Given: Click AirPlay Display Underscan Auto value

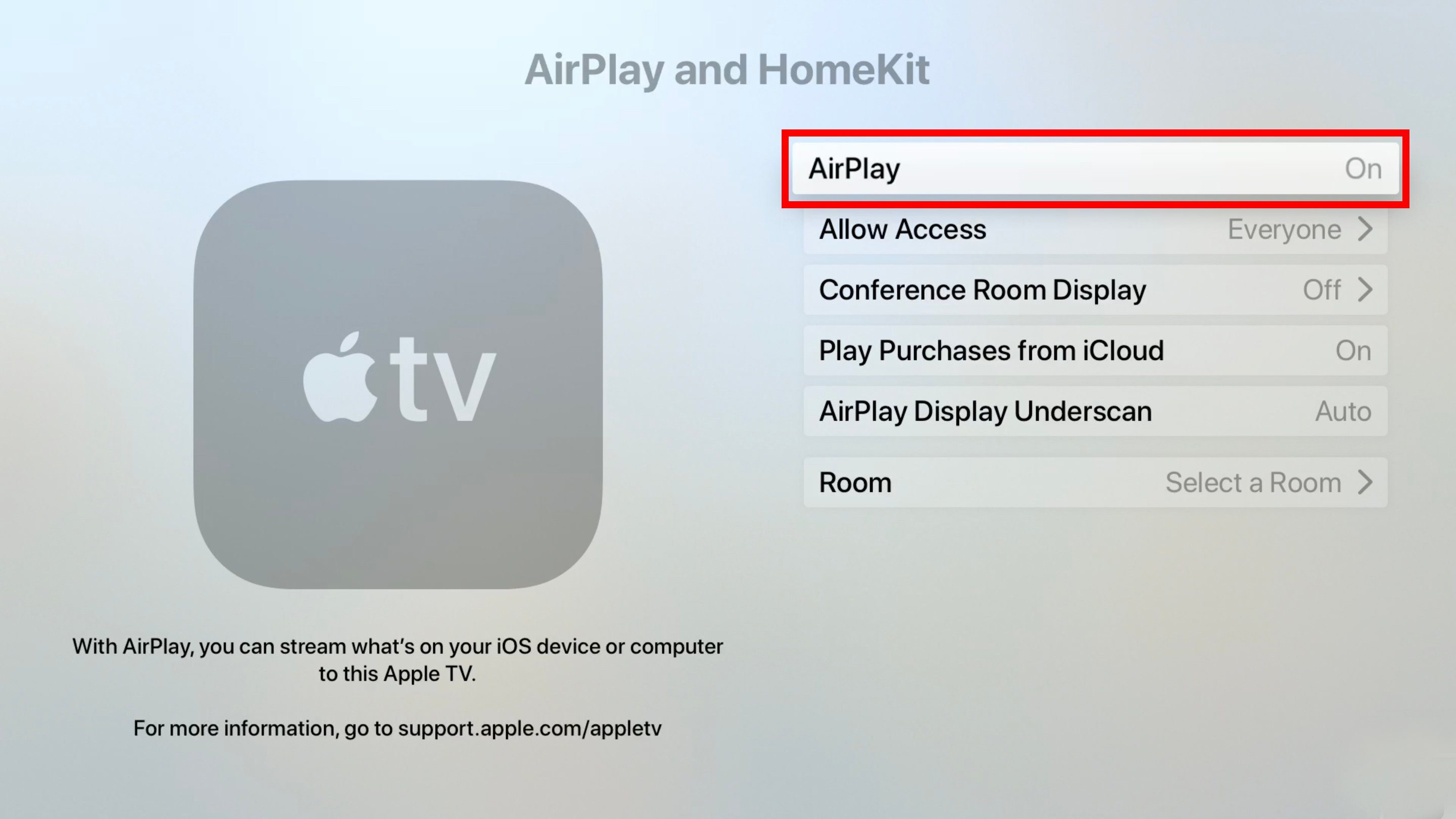Looking at the screenshot, I should click(1343, 411).
